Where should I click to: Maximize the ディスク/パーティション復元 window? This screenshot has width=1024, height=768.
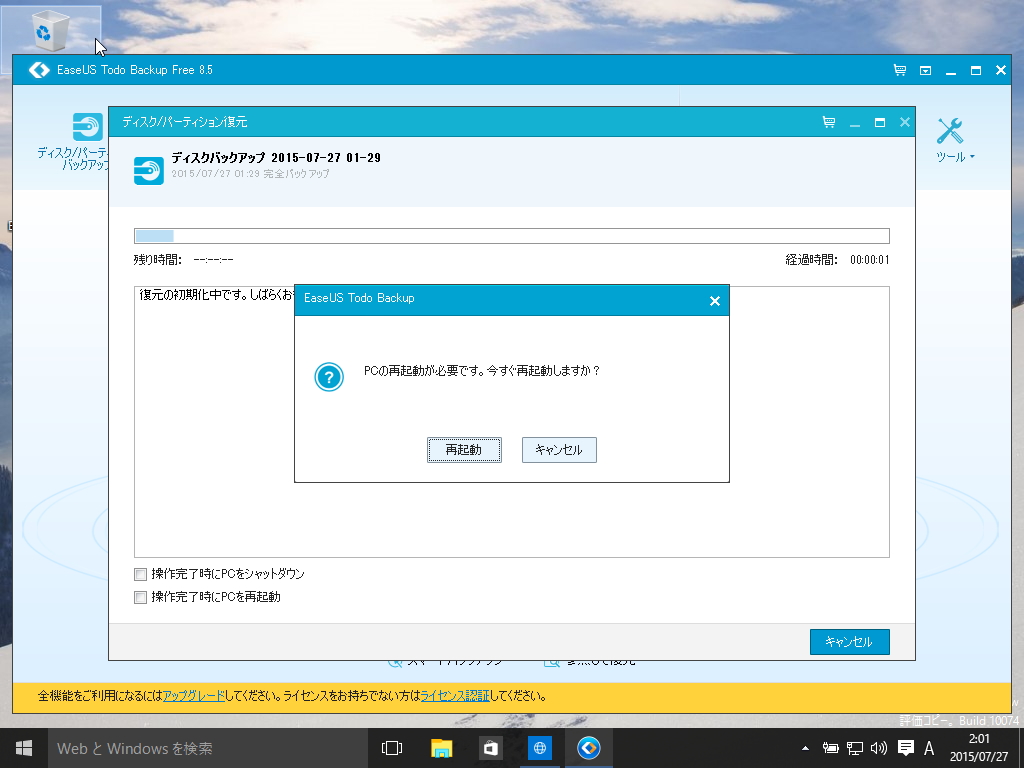pyautogui.click(x=880, y=122)
